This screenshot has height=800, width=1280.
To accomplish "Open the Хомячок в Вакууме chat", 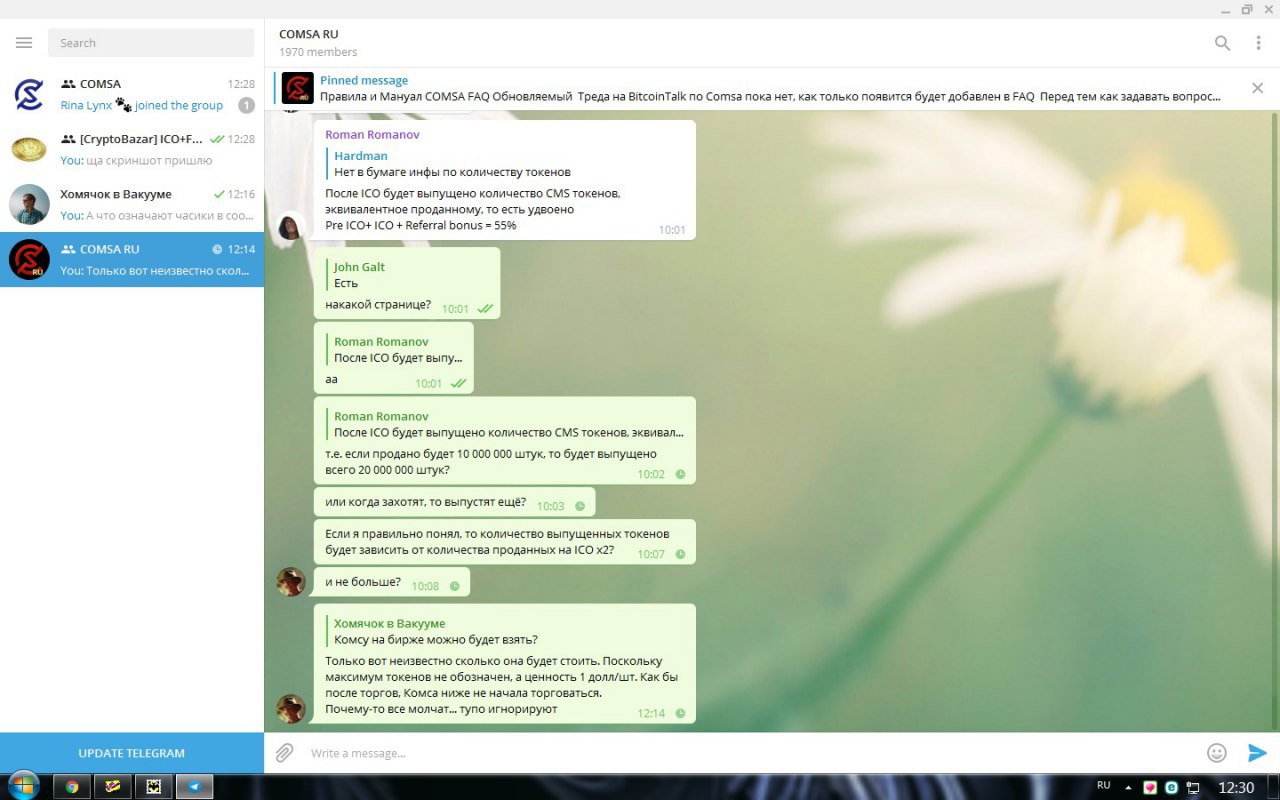I will [x=132, y=205].
